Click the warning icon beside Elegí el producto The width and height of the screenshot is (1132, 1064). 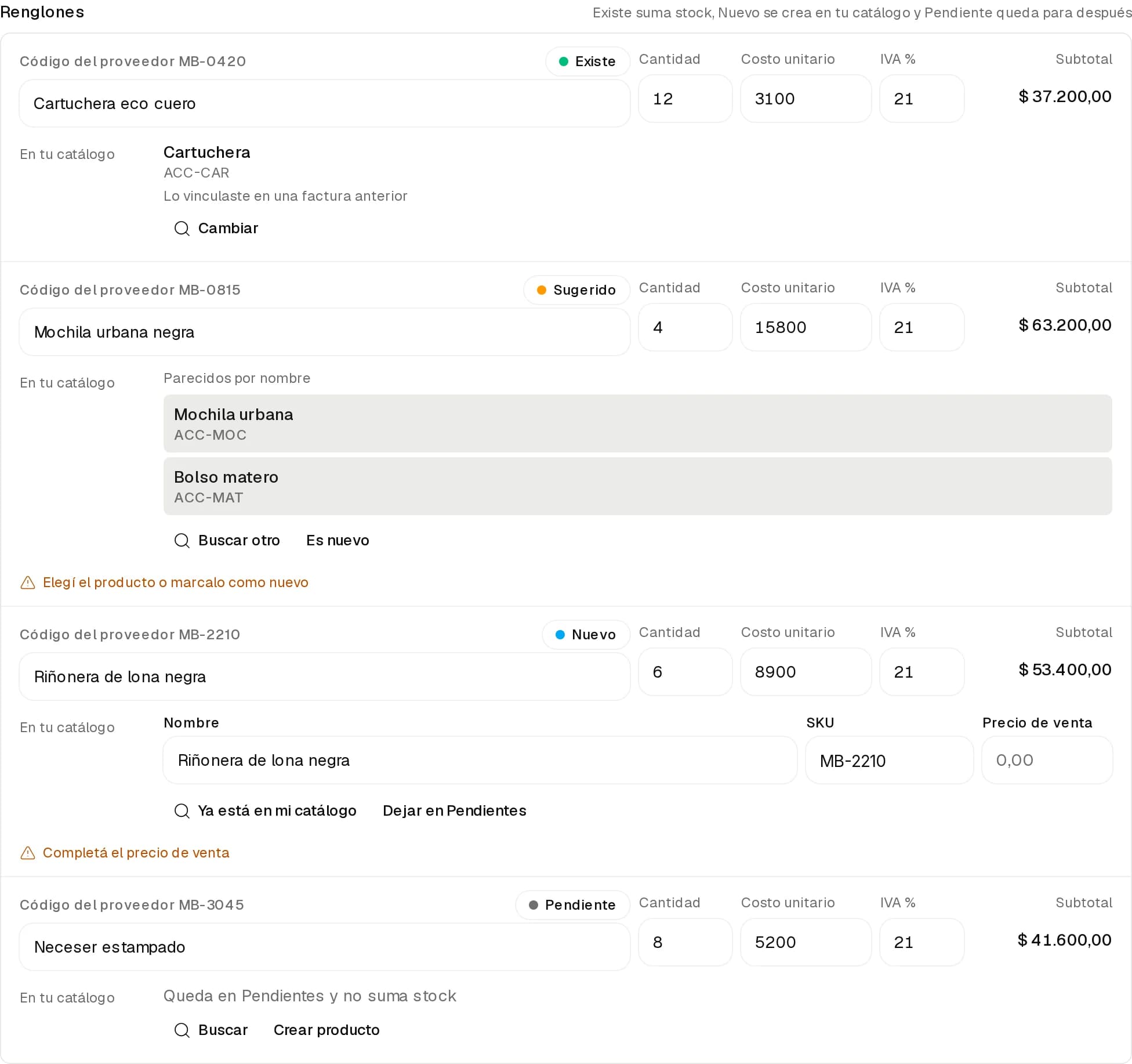click(28, 582)
